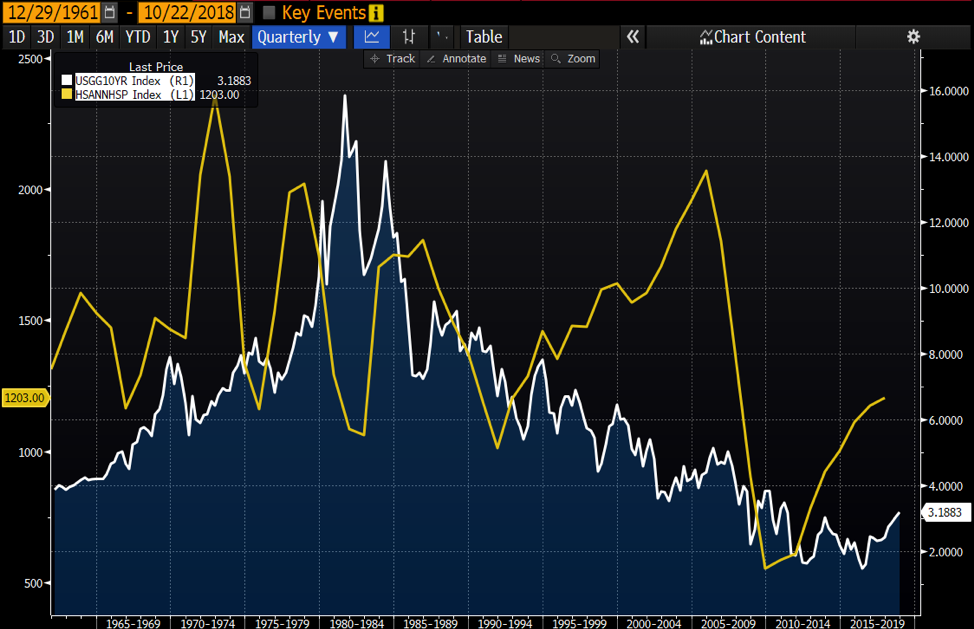Click the Key Events info icon
This screenshot has width=974, height=629.
376,13
